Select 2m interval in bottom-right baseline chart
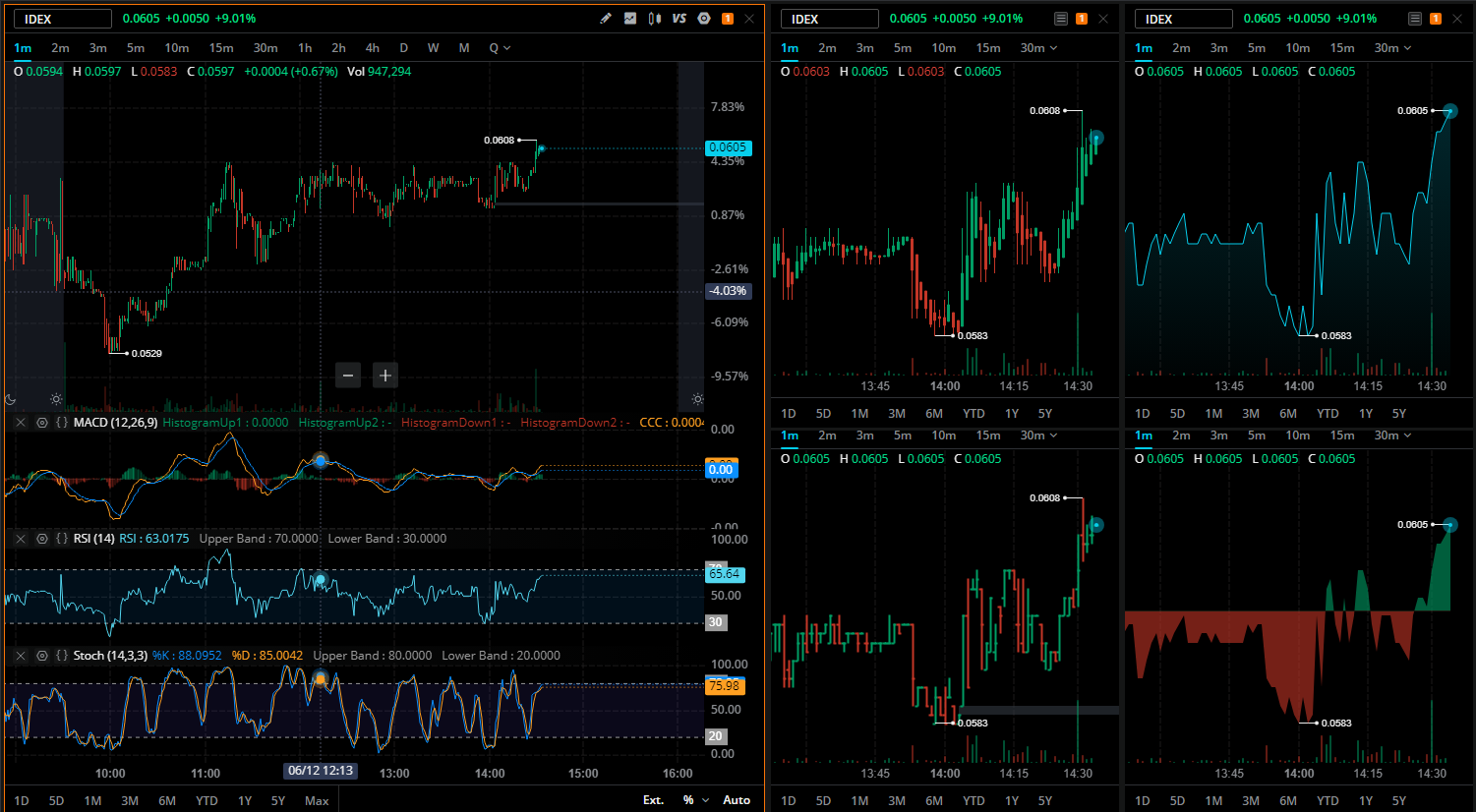Image resolution: width=1476 pixels, height=812 pixels. pos(1181,435)
